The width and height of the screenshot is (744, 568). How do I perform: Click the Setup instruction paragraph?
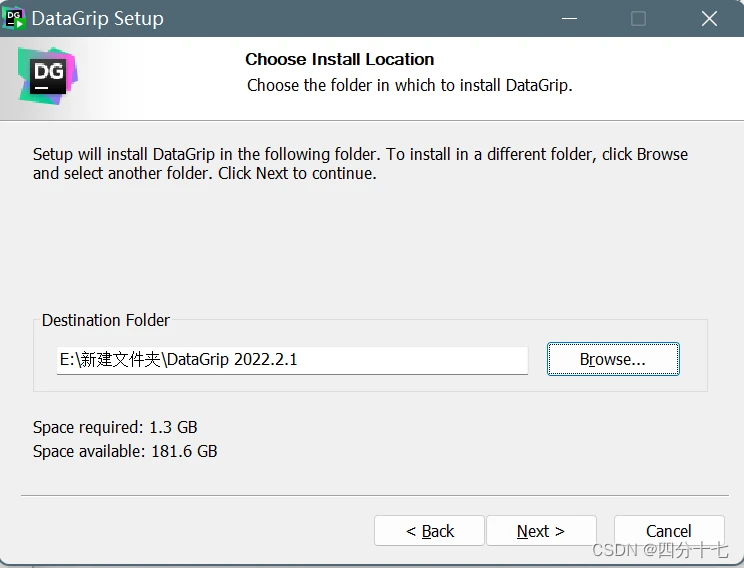point(360,164)
